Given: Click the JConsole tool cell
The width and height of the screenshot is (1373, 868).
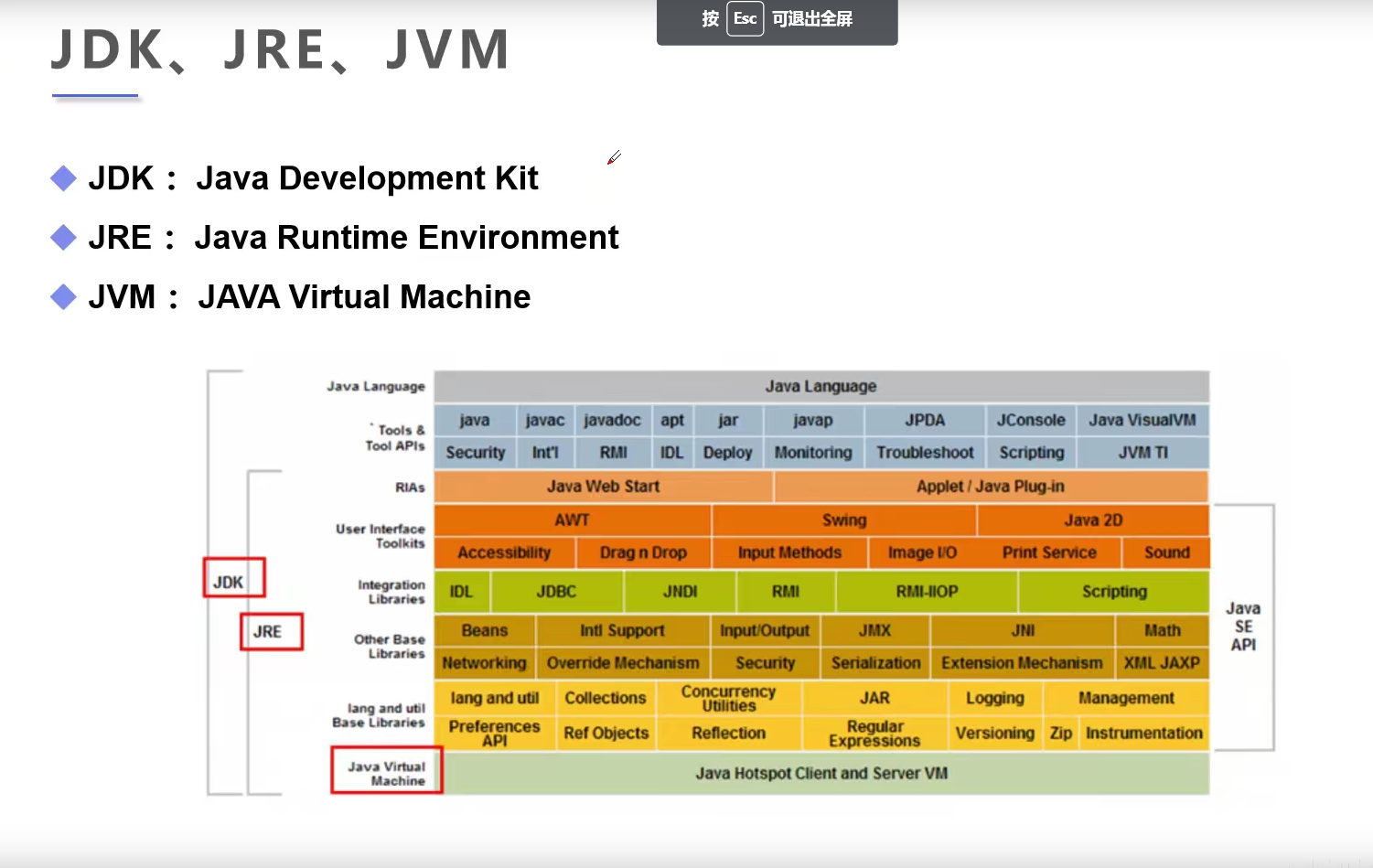Looking at the screenshot, I should [1031, 420].
